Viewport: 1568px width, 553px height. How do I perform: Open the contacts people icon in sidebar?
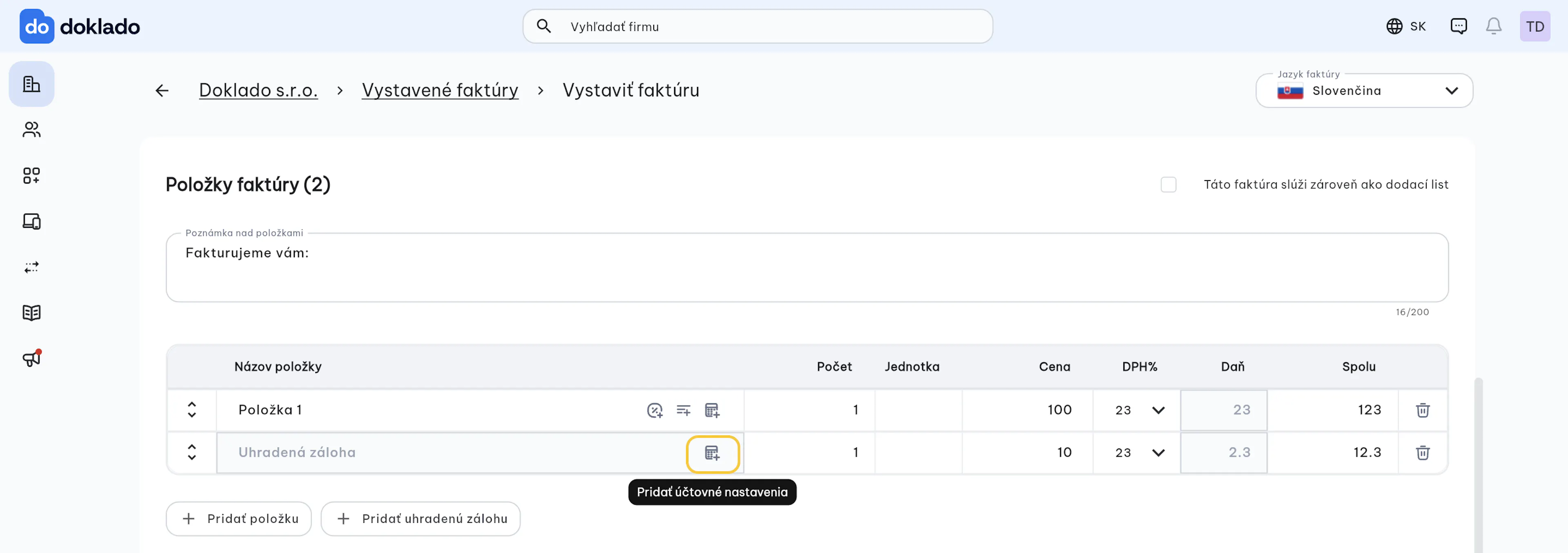[32, 130]
